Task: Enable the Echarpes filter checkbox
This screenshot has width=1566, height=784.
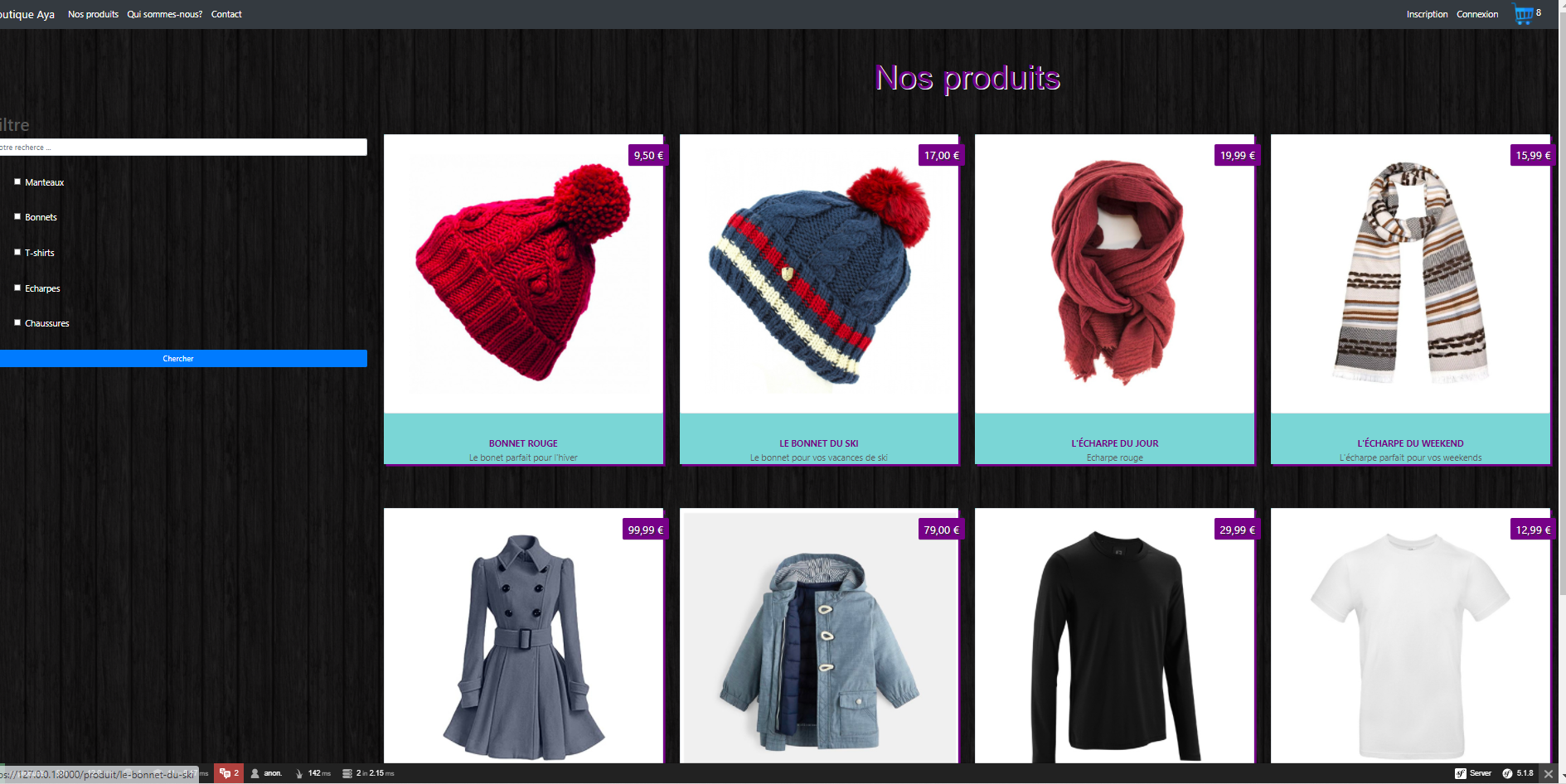Action: coord(17,288)
